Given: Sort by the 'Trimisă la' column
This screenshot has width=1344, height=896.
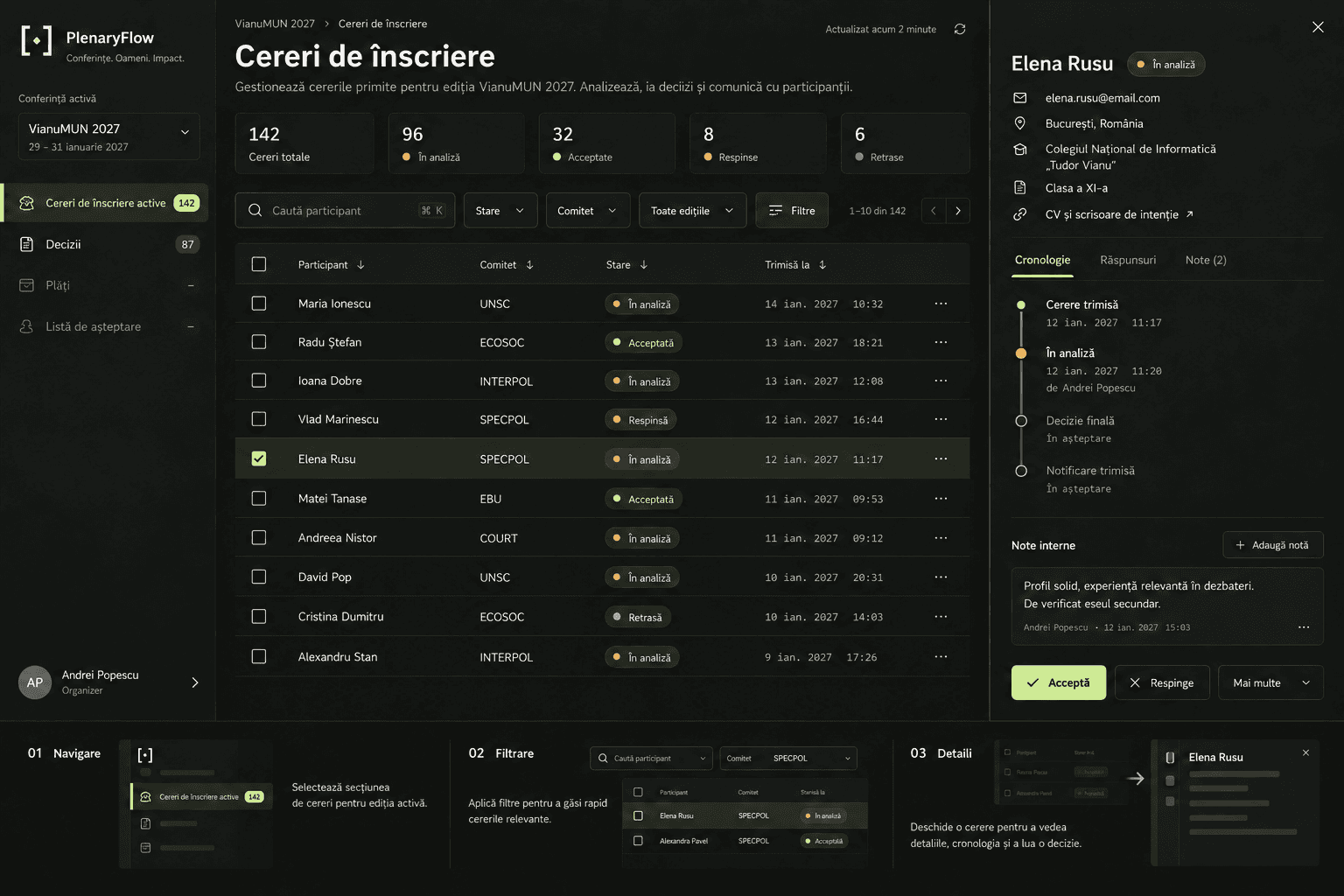Looking at the screenshot, I should point(794,264).
